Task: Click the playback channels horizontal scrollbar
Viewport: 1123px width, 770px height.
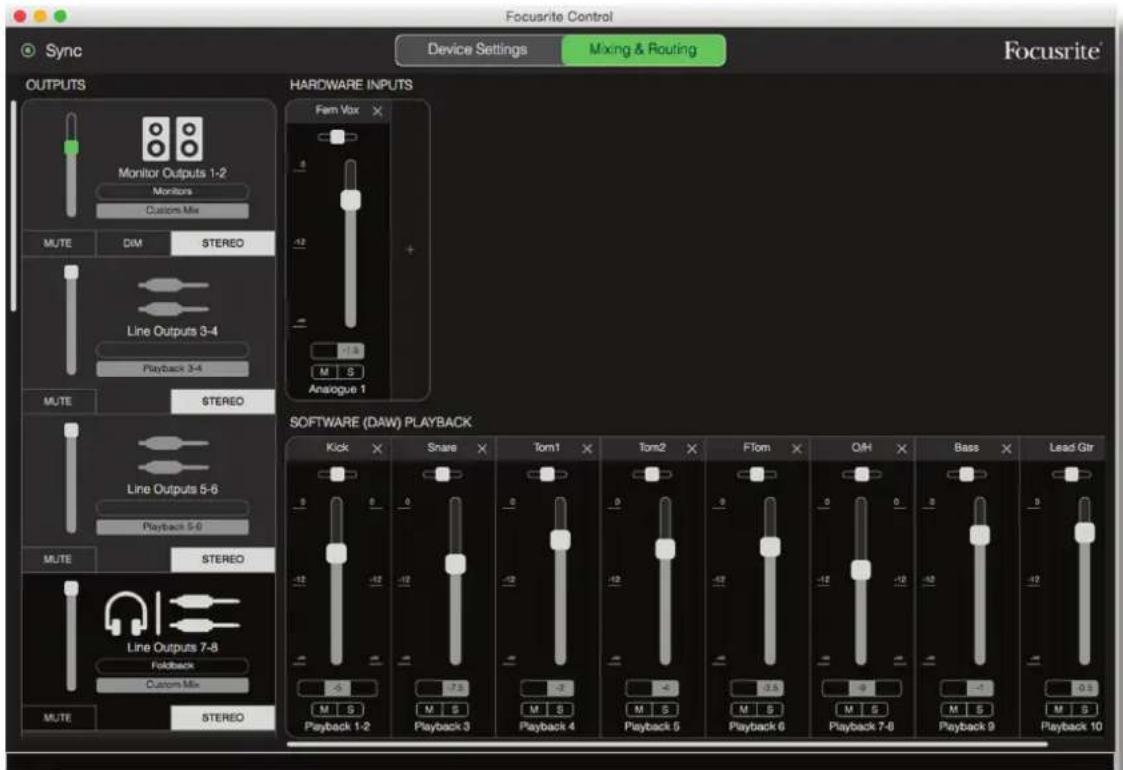Action: click(667, 744)
